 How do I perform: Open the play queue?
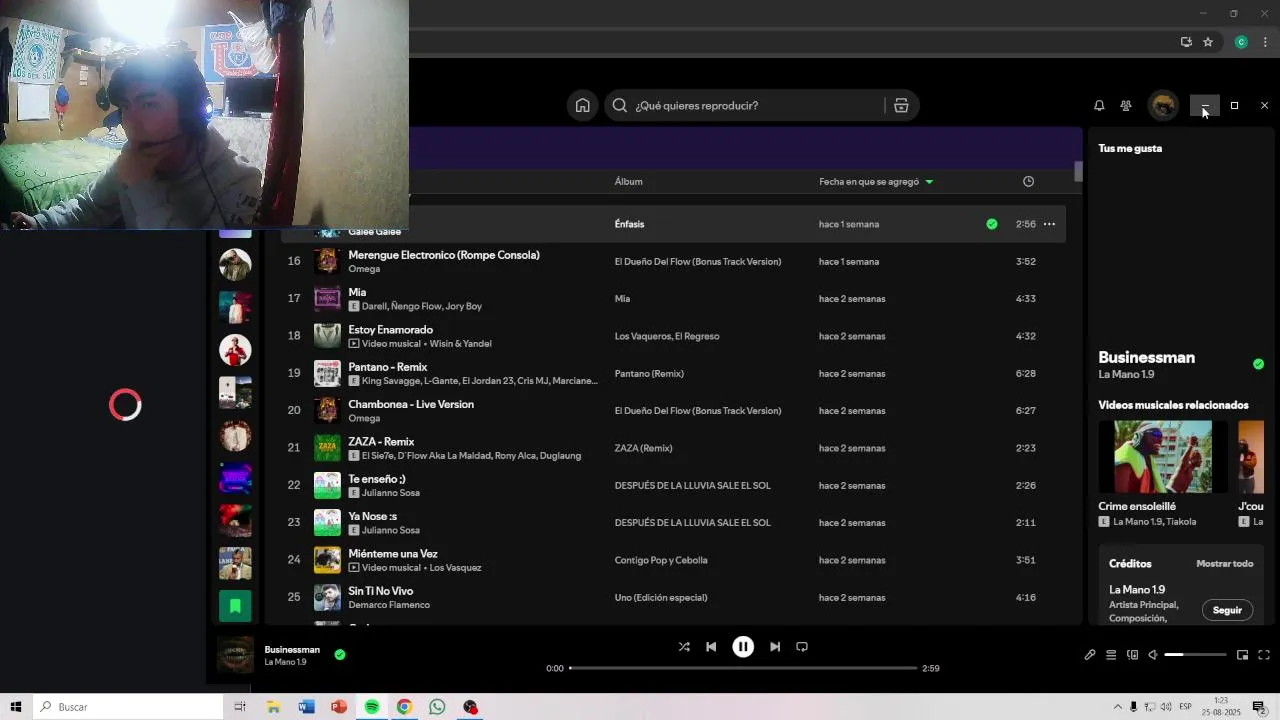pyautogui.click(x=1111, y=655)
